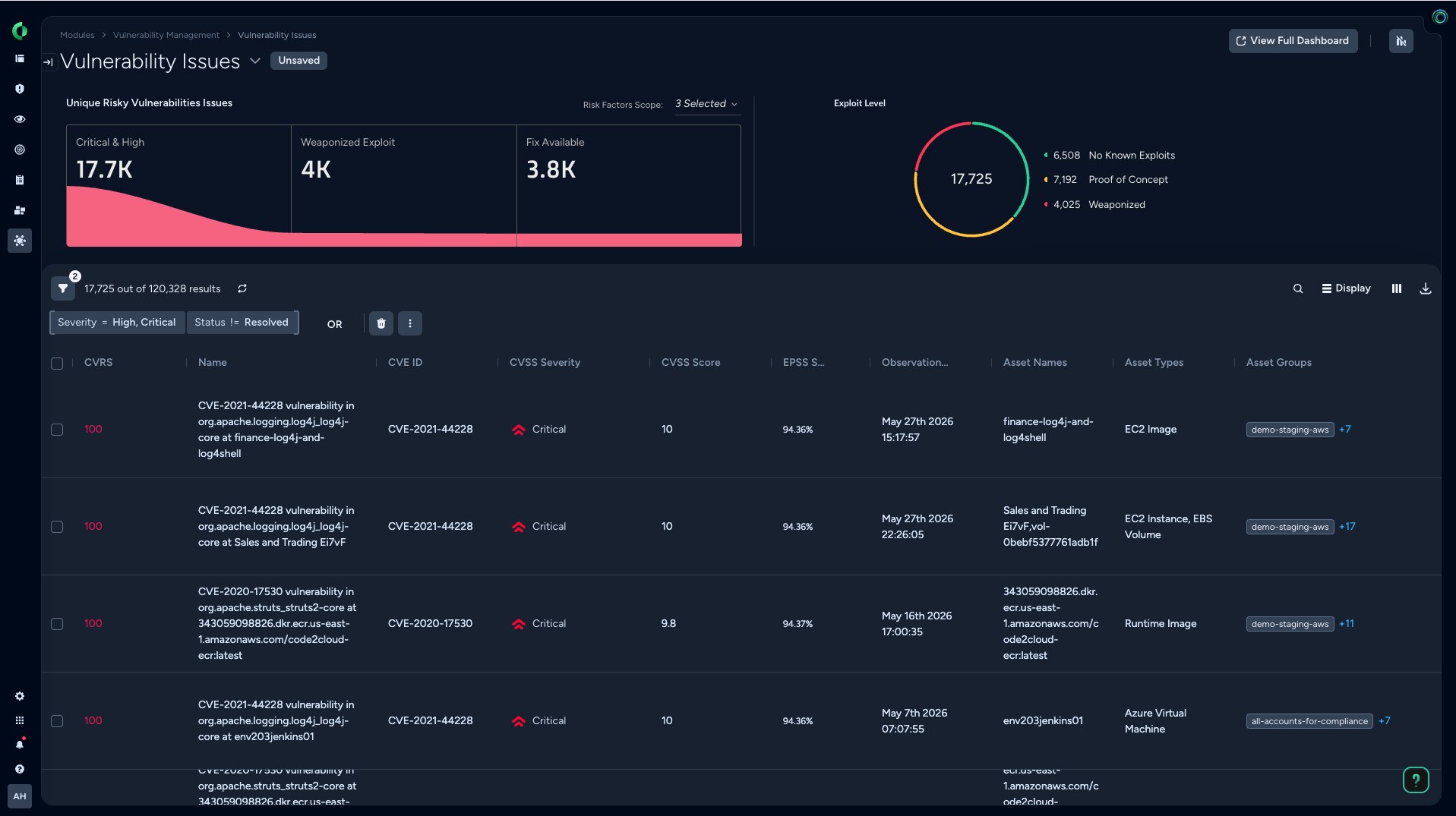Image resolution: width=1456 pixels, height=816 pixels.
Task: Refresh the results list
Action: click(242, 288)
